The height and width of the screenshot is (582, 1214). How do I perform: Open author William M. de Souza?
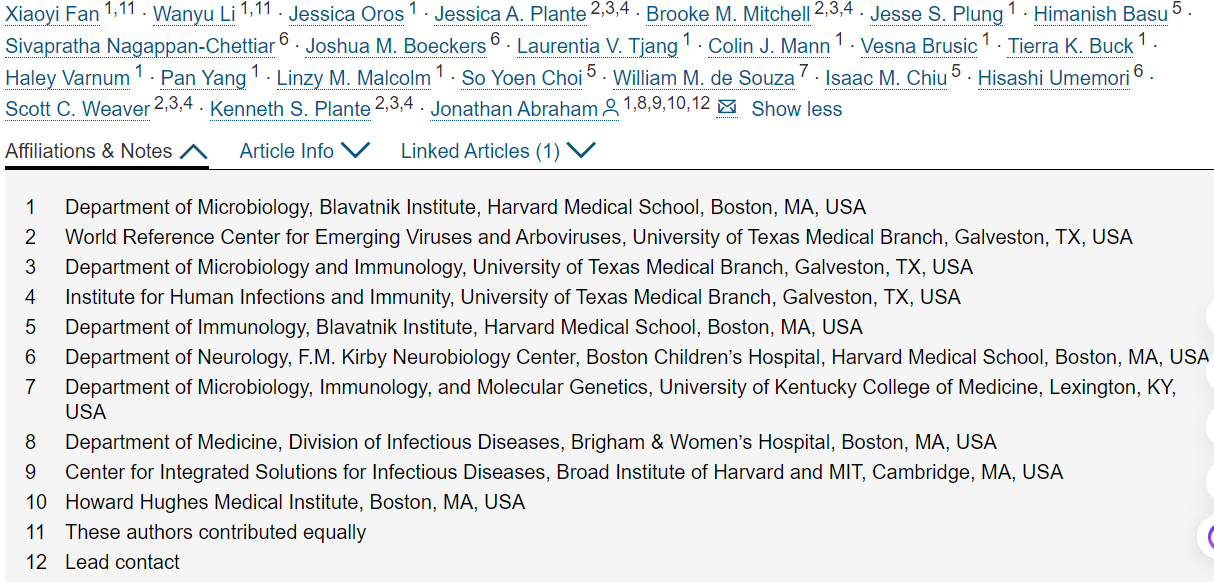click(x=704, y=78)
